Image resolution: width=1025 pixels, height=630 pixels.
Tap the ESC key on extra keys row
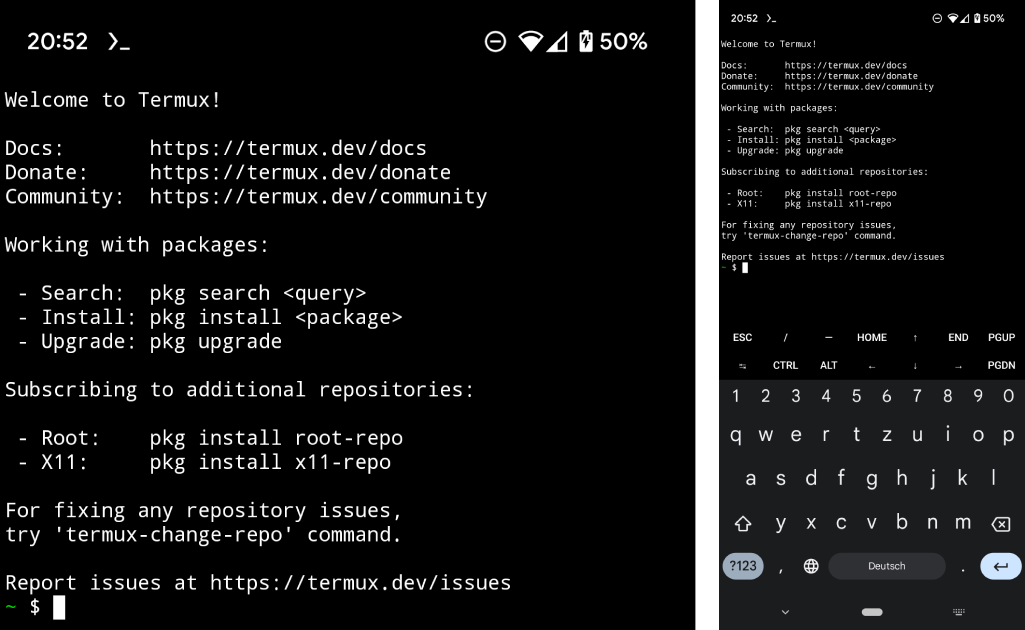click(x=742, y=337)
